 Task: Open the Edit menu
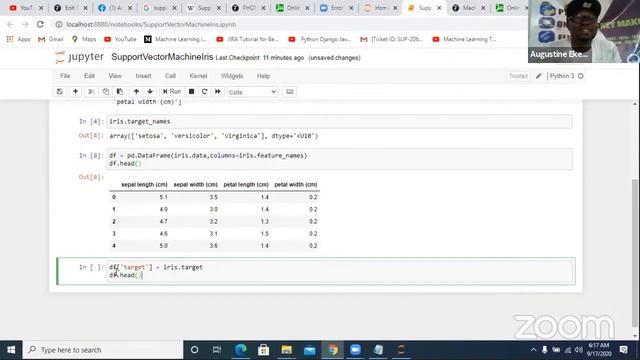click(x=89, y=76)
